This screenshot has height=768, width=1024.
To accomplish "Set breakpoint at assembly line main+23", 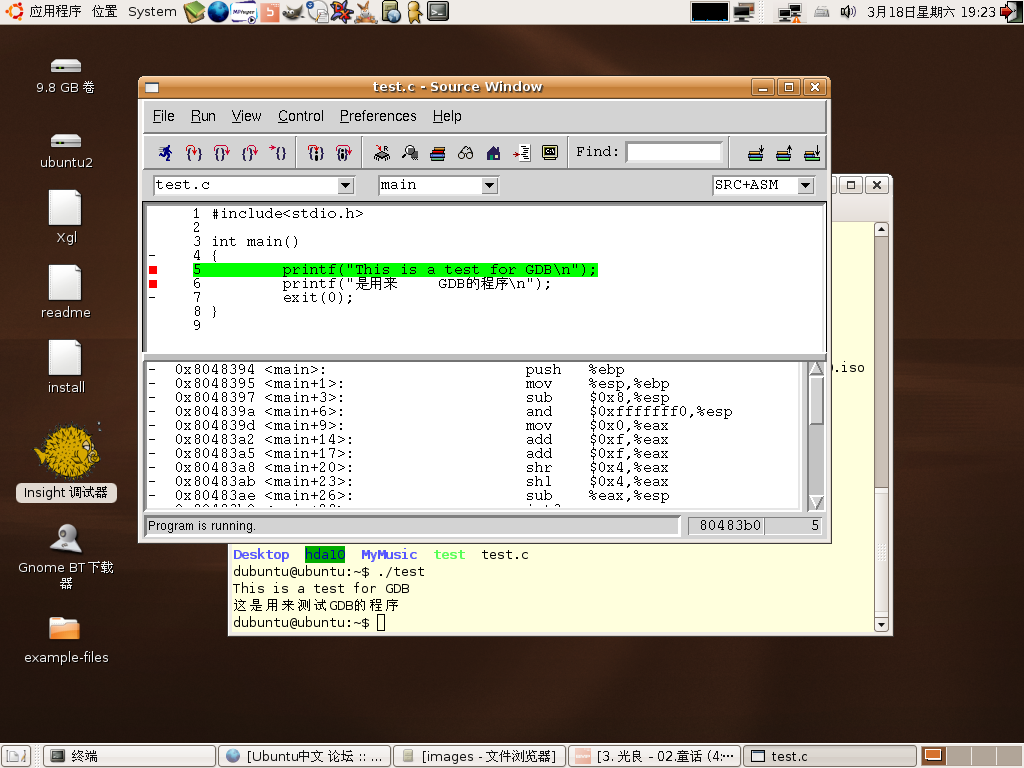I will click(x=152, y=482).
